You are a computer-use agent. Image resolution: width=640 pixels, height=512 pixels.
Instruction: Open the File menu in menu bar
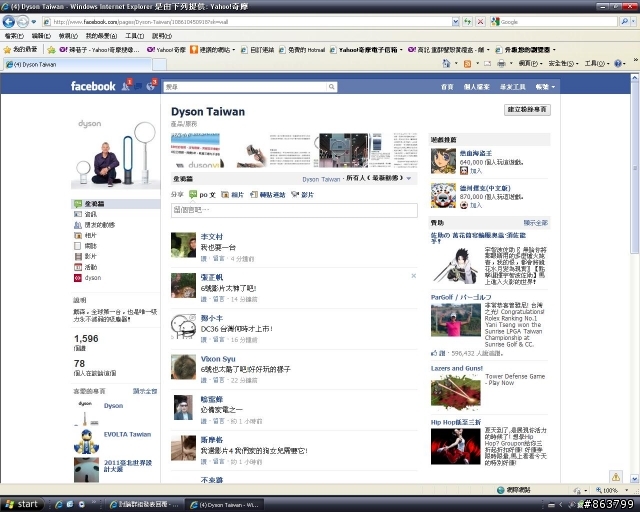tap(14, 36)
